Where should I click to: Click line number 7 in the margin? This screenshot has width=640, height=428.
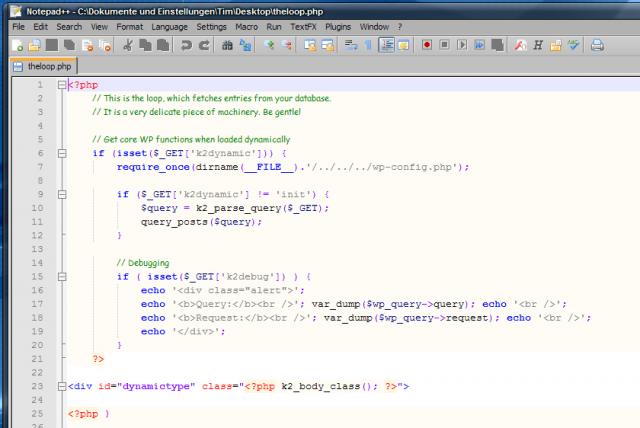click(40, 167)
